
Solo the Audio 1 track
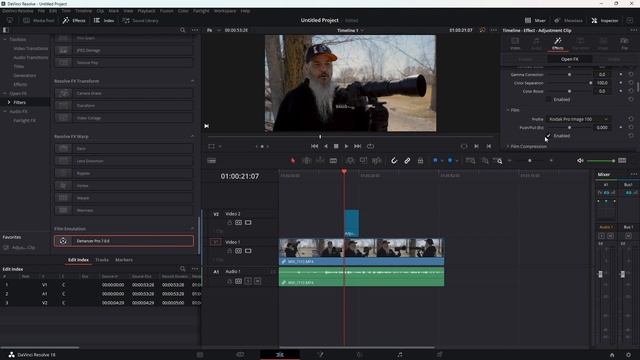248,281
